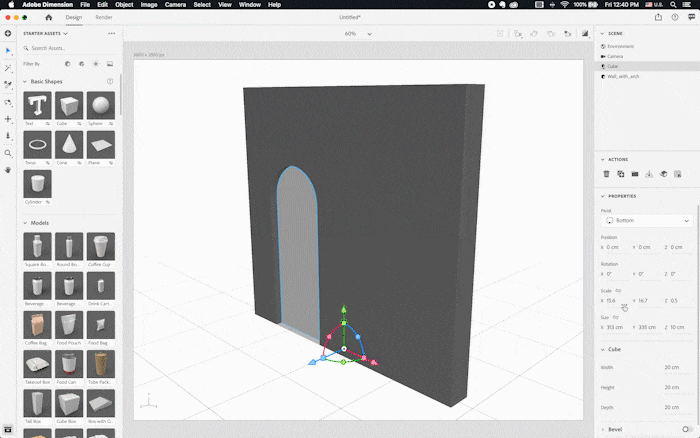The image size is (700, 438).
Task: Click the Add and Import content plus icon
Action: (8, 33)
